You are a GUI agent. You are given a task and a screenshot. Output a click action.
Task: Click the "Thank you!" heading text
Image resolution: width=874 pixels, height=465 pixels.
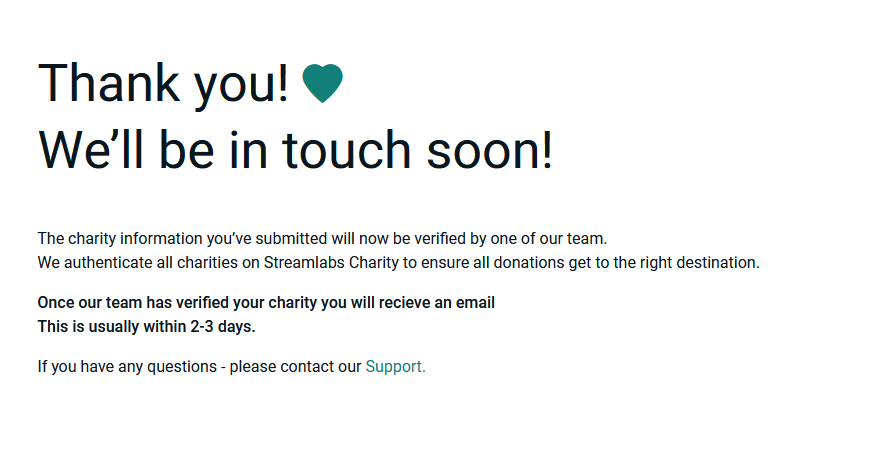[163, 84]
